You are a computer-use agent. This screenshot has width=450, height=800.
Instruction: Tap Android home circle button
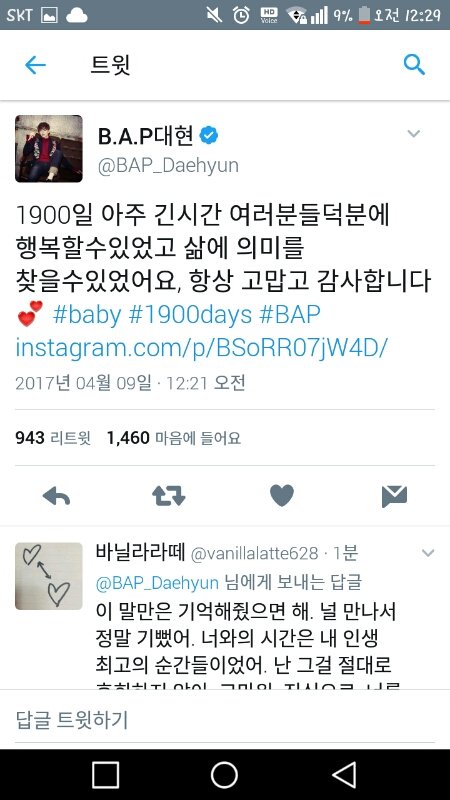pos(224,774)
